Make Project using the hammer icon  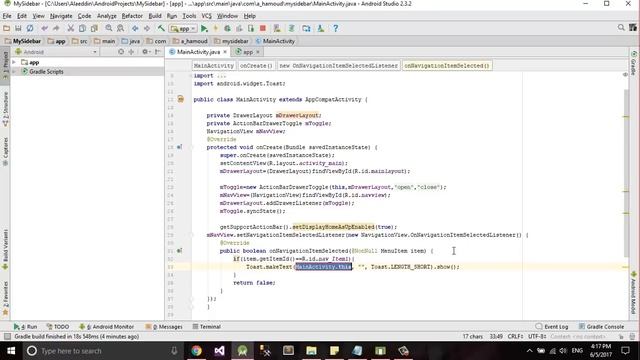161,28
